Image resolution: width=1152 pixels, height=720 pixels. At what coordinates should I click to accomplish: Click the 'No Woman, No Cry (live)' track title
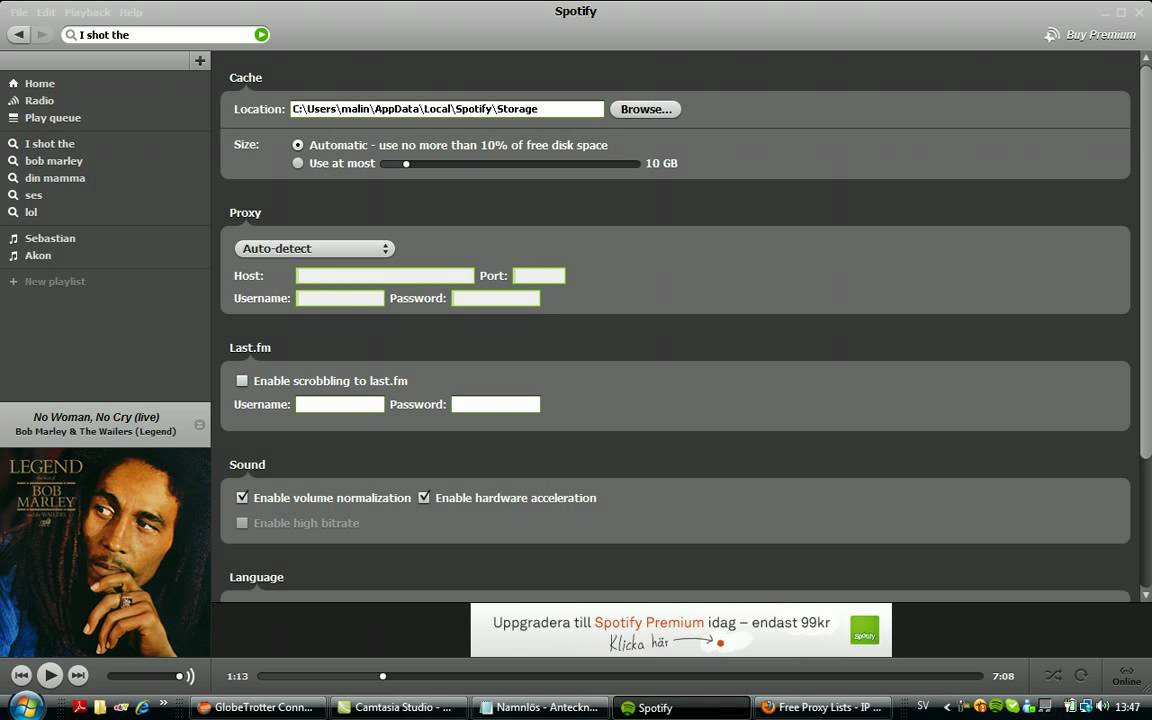[96, 417]
